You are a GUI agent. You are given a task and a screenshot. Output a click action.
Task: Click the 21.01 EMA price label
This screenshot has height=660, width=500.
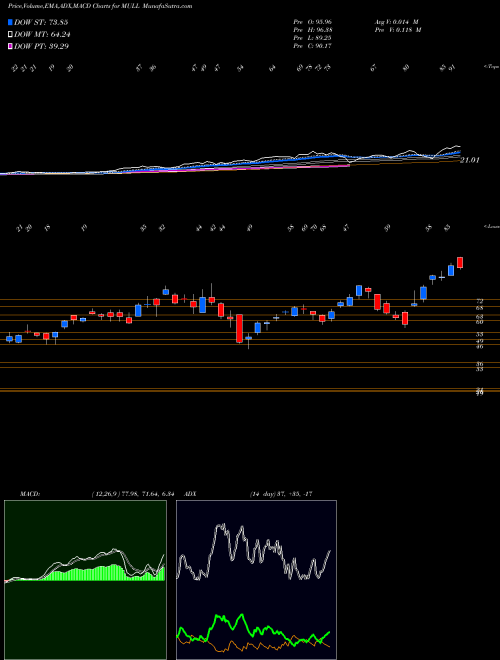[470, 160]
